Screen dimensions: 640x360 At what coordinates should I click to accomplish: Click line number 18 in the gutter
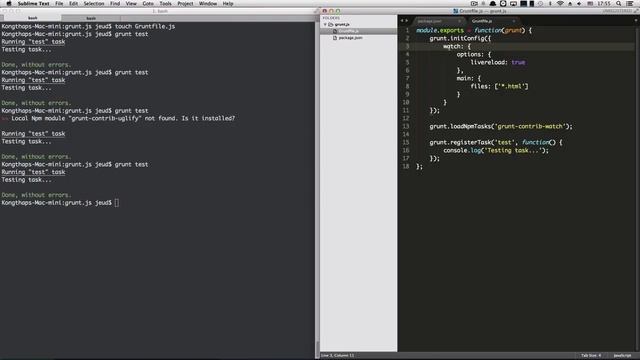(x=405, y=167)
